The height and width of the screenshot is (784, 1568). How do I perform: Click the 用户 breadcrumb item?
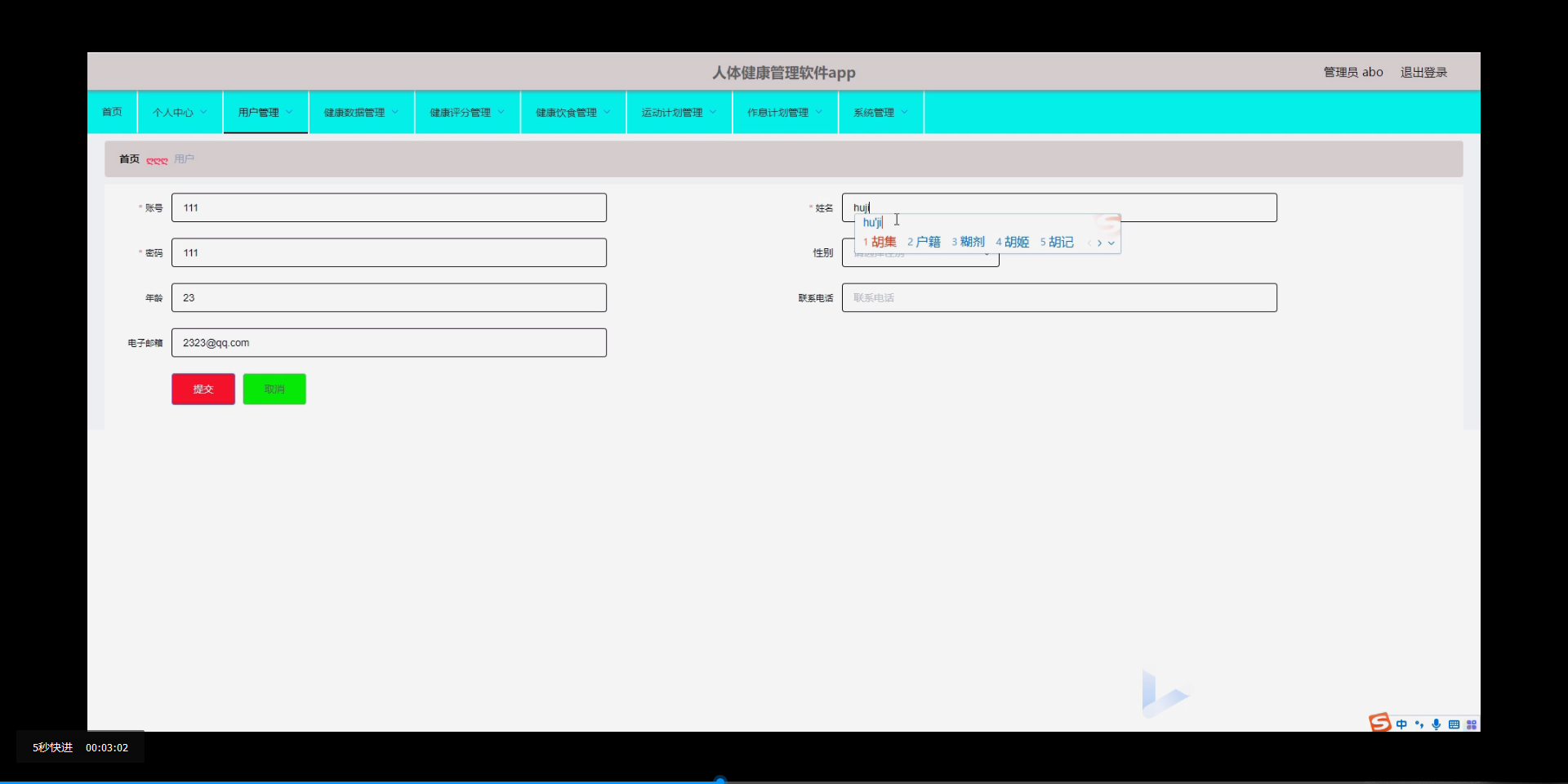pyautogui.click(x=184, y=159)
